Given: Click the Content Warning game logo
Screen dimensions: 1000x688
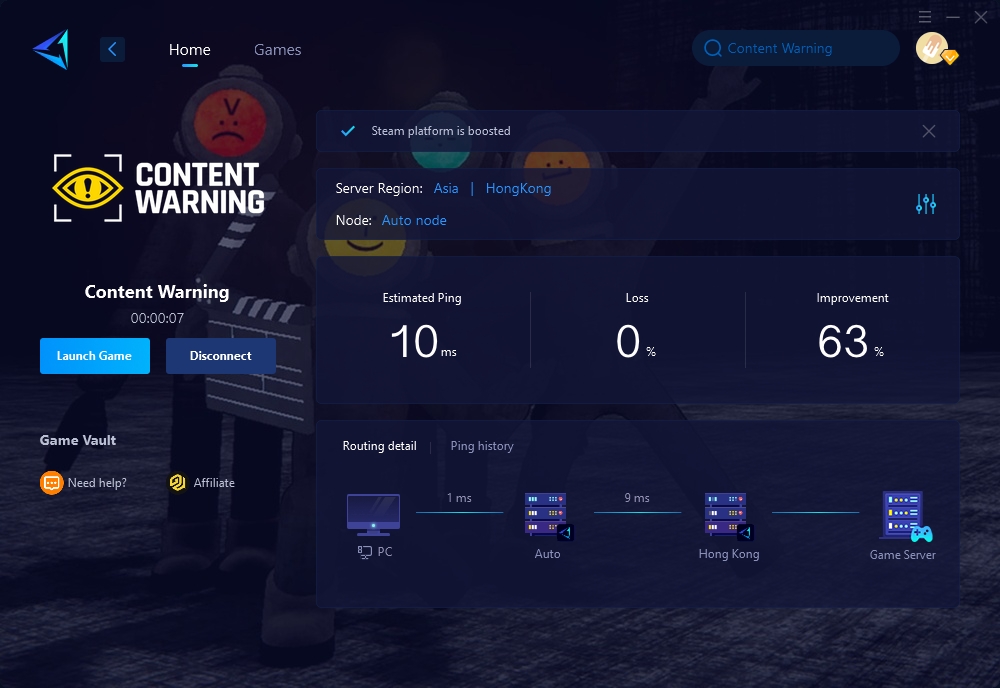Looking at the screenshot, I should click(158, 188).
